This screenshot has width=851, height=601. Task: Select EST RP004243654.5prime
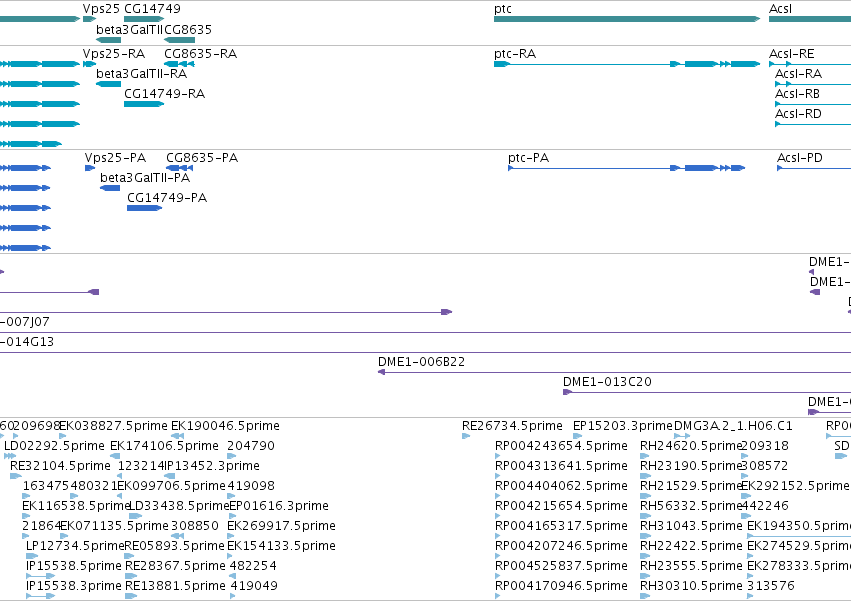click(561, 446)
